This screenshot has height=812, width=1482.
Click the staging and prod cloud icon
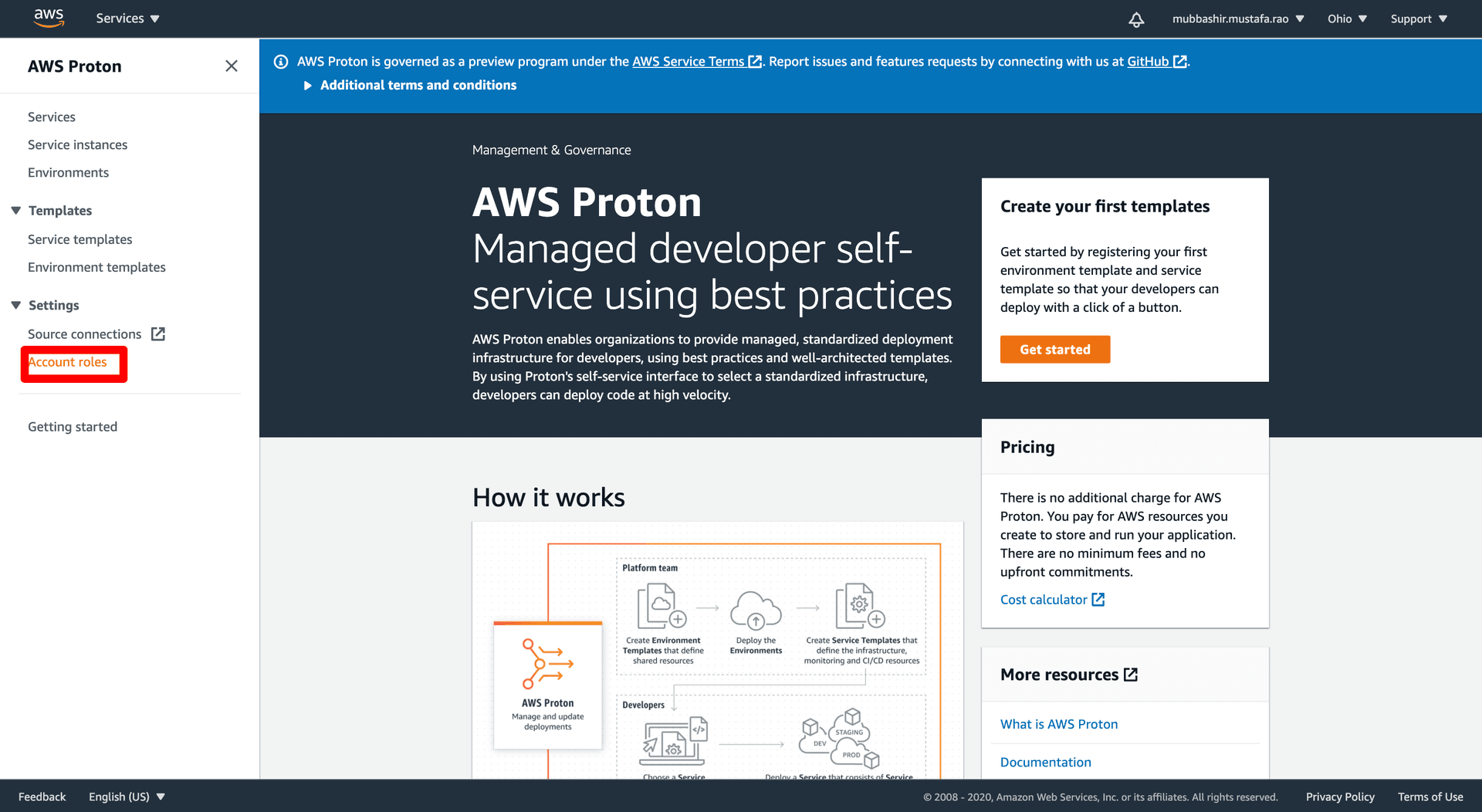pos(840,739)
